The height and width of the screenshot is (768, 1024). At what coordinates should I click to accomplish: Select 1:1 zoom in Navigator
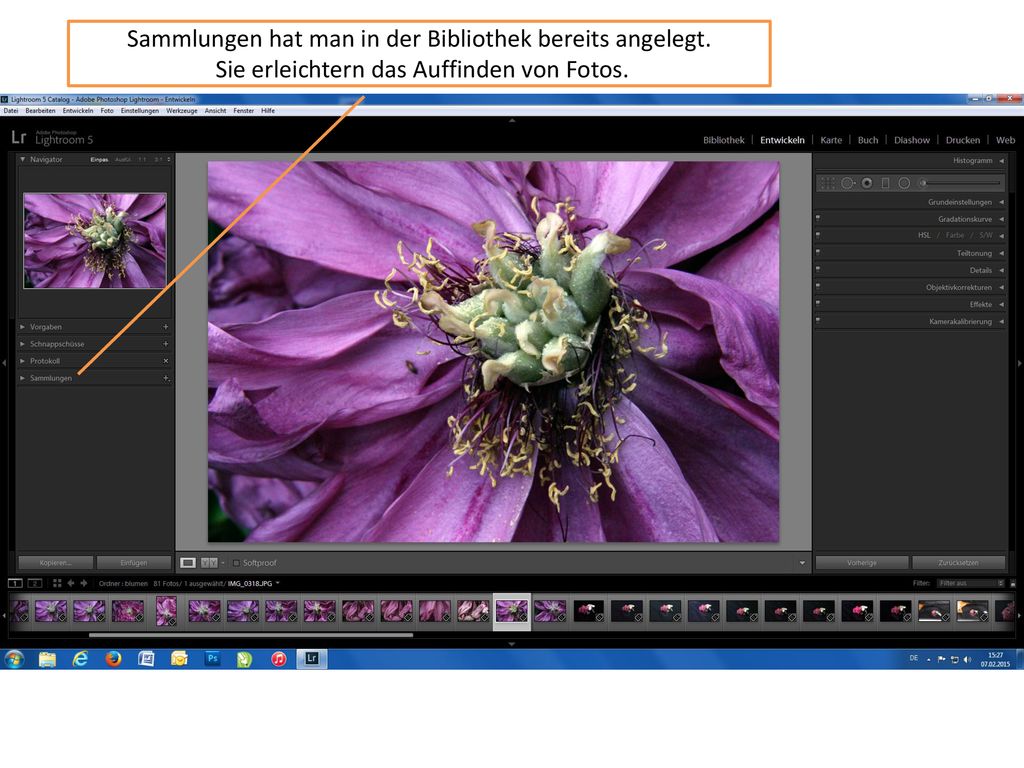pos(142,159)
